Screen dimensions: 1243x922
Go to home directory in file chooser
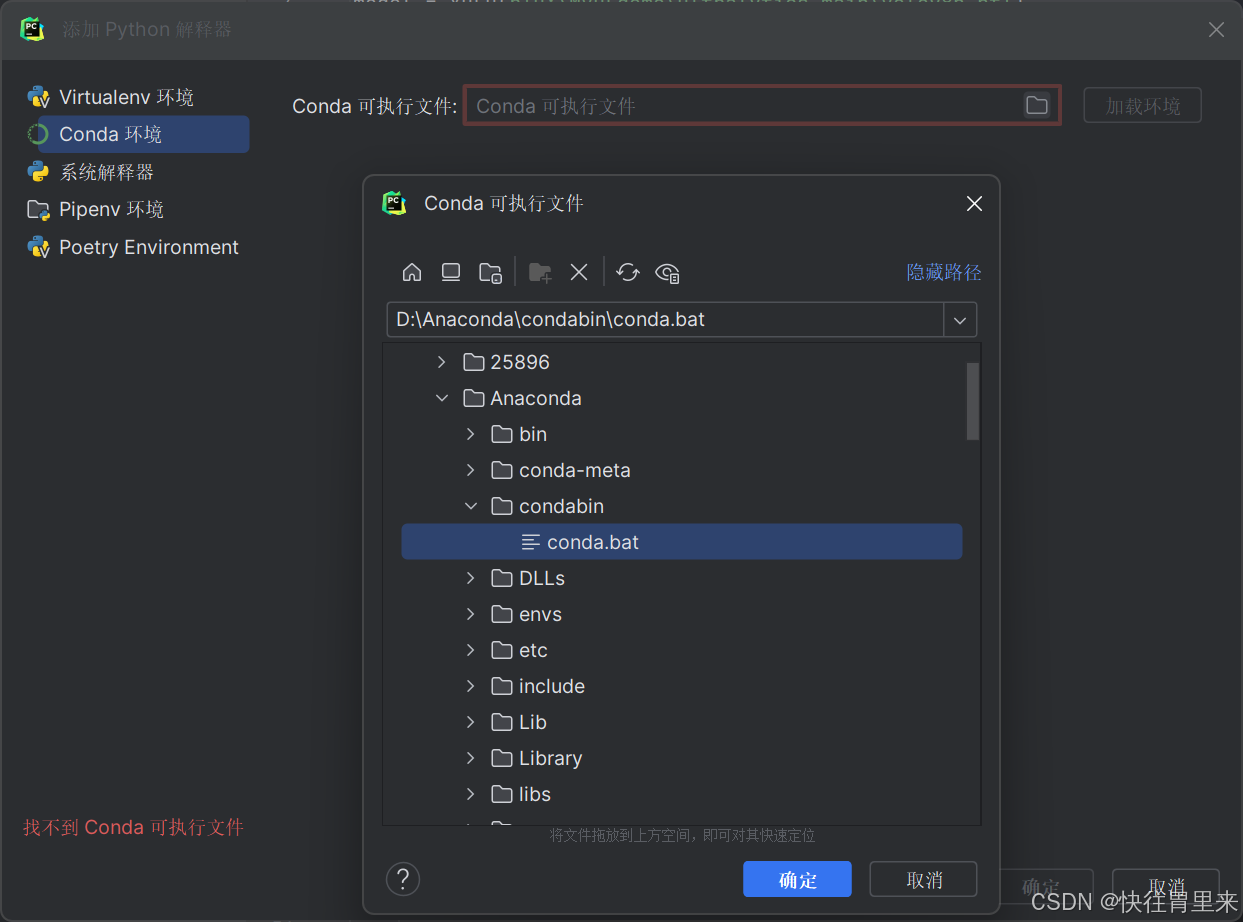click(412, 272)
